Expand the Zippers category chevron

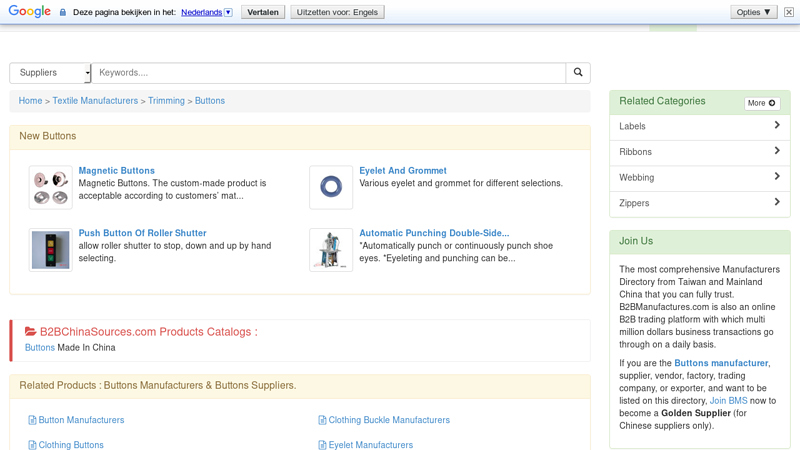[x=777, y=202]
